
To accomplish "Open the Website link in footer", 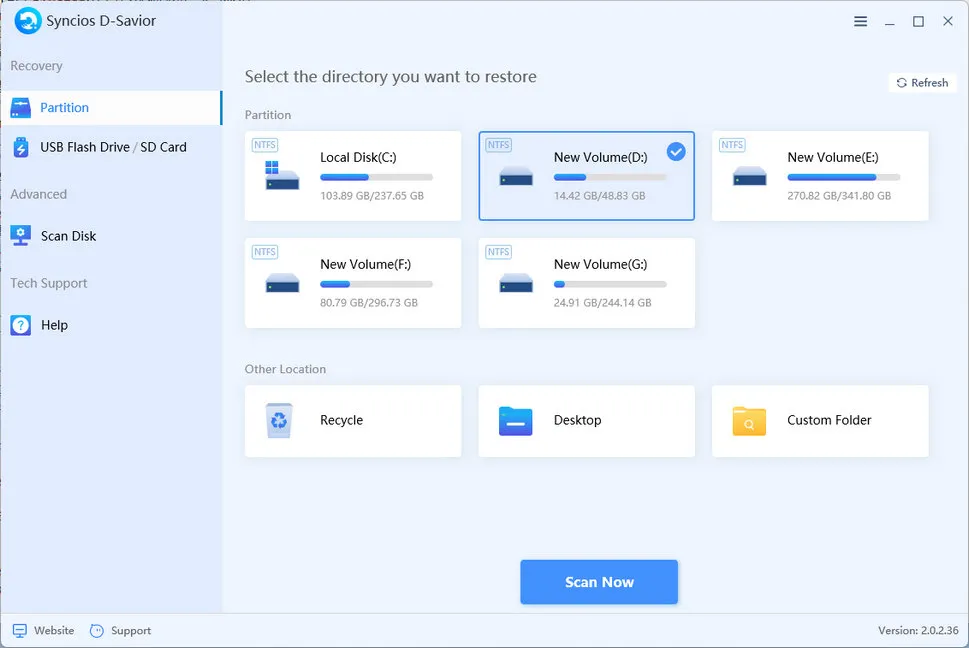I will 44,631.
